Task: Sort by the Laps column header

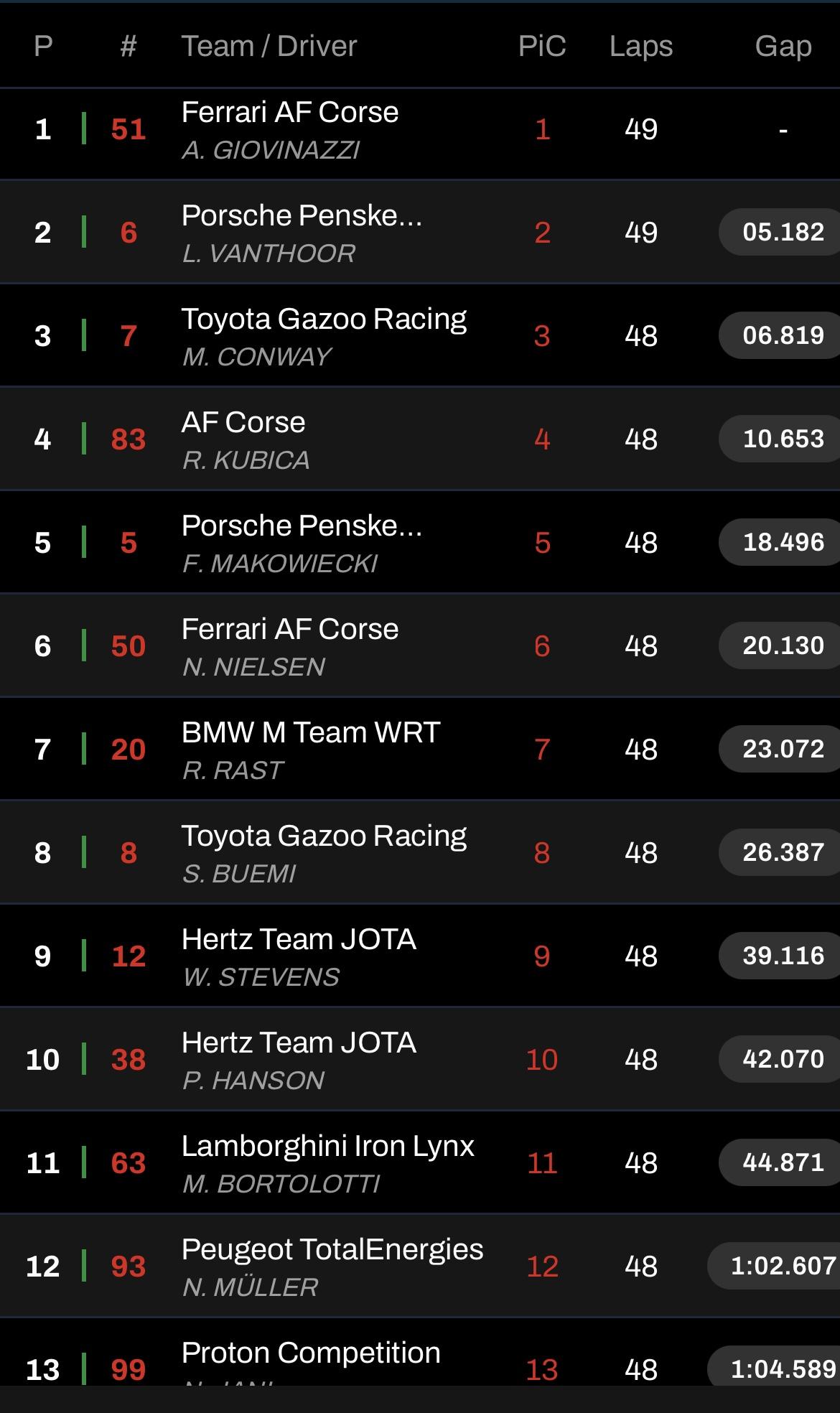Action: point(641,46)
